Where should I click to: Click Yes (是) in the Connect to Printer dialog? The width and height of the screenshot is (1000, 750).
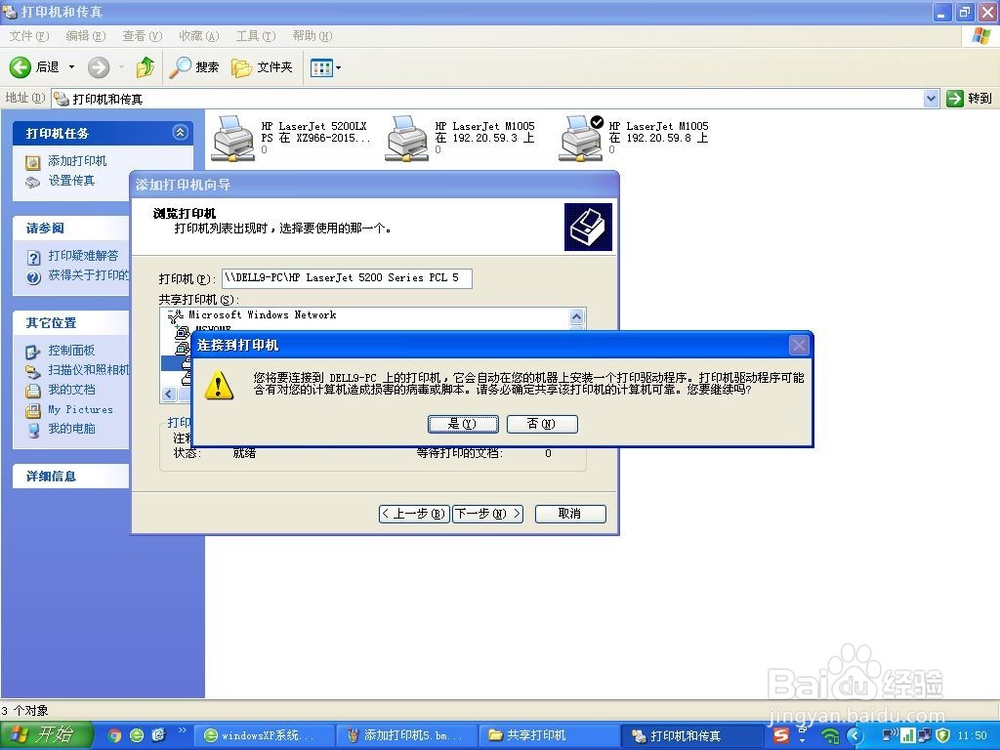coord(463,424)
